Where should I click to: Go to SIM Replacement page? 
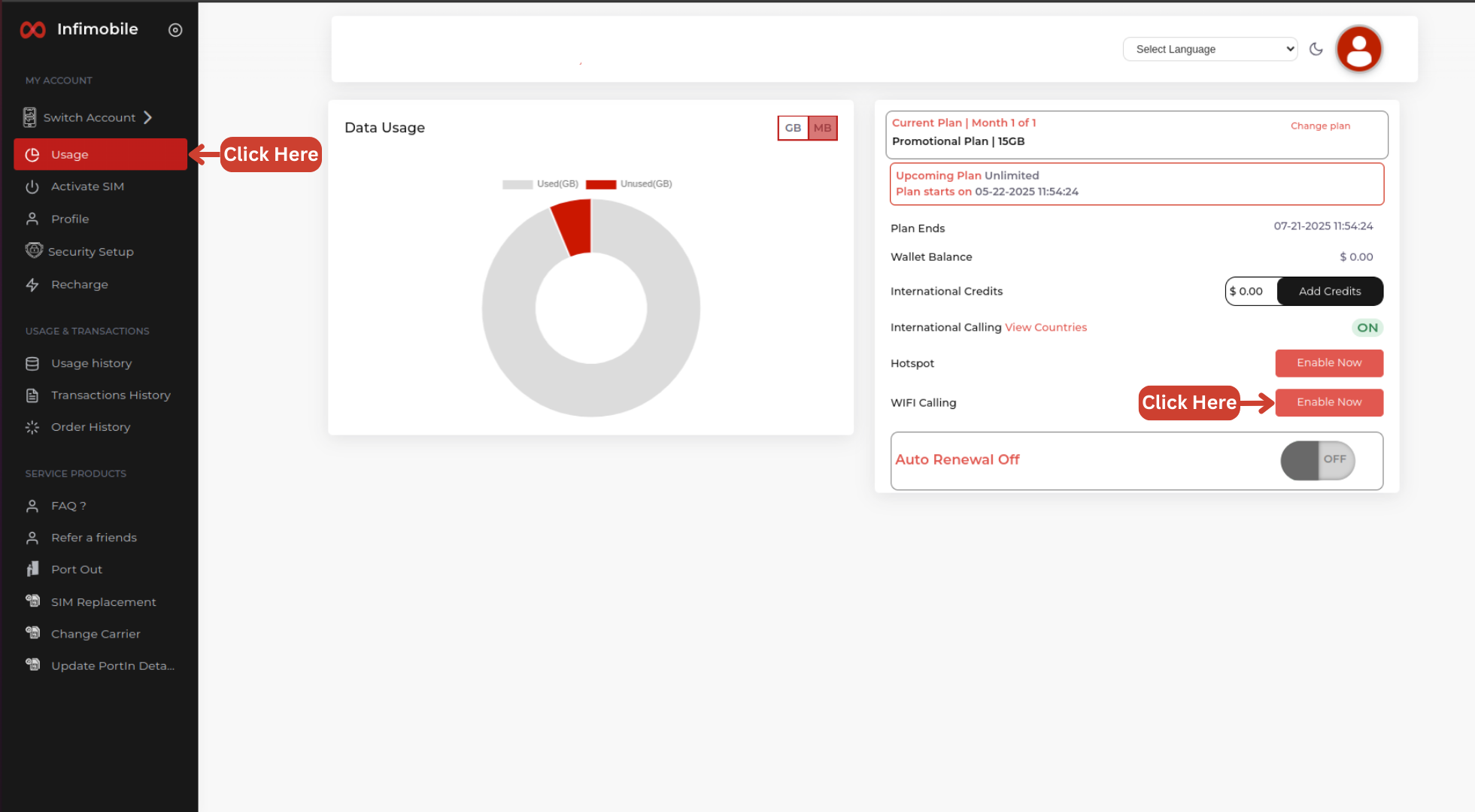point(103,602)
